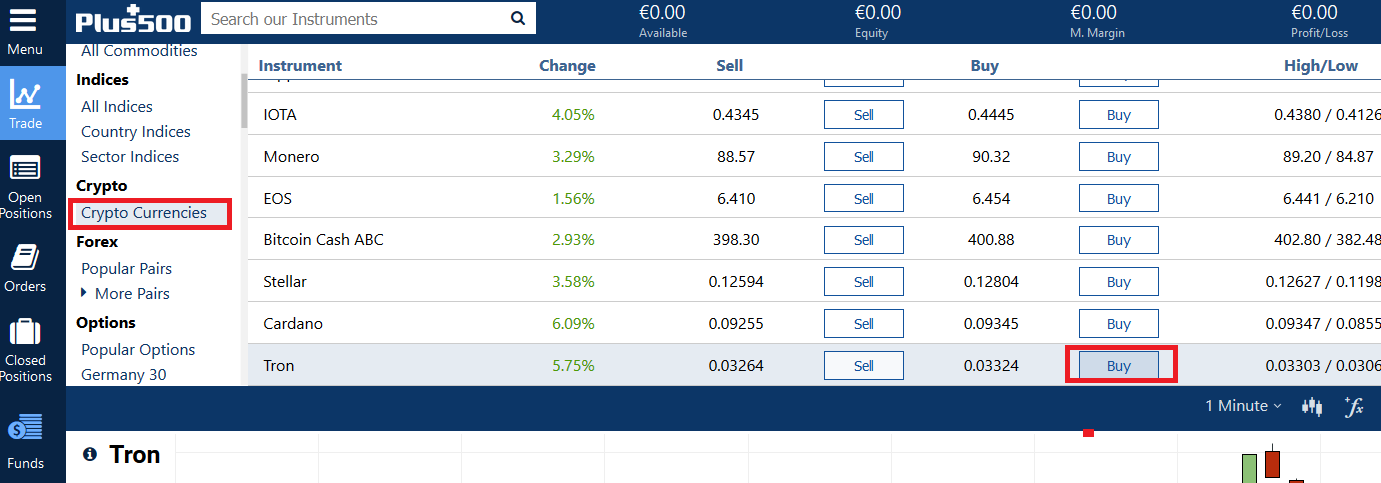Screen dimensions: 1381x483
Task: Expand the More Pairs list
Action: [125, 294]
